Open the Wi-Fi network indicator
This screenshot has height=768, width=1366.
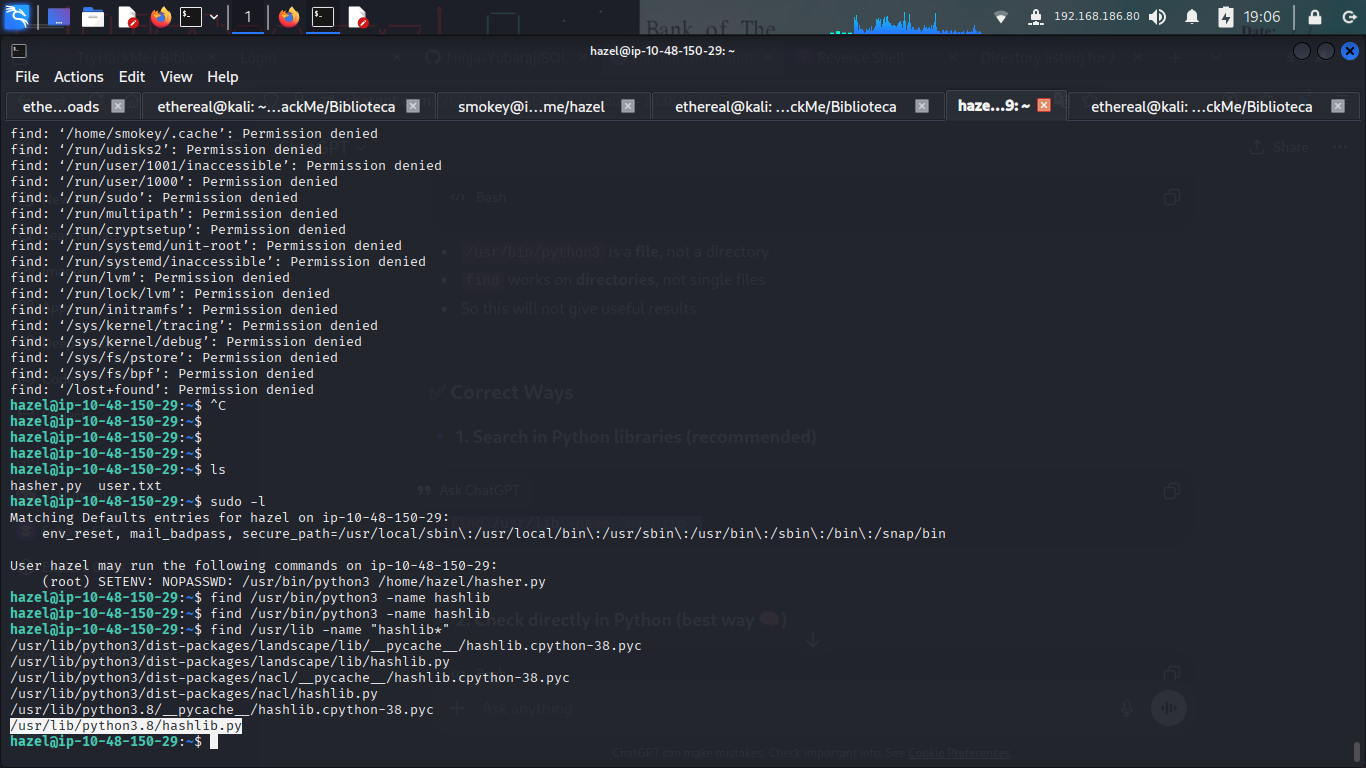pyautogui.click(x=1001, y=17)
